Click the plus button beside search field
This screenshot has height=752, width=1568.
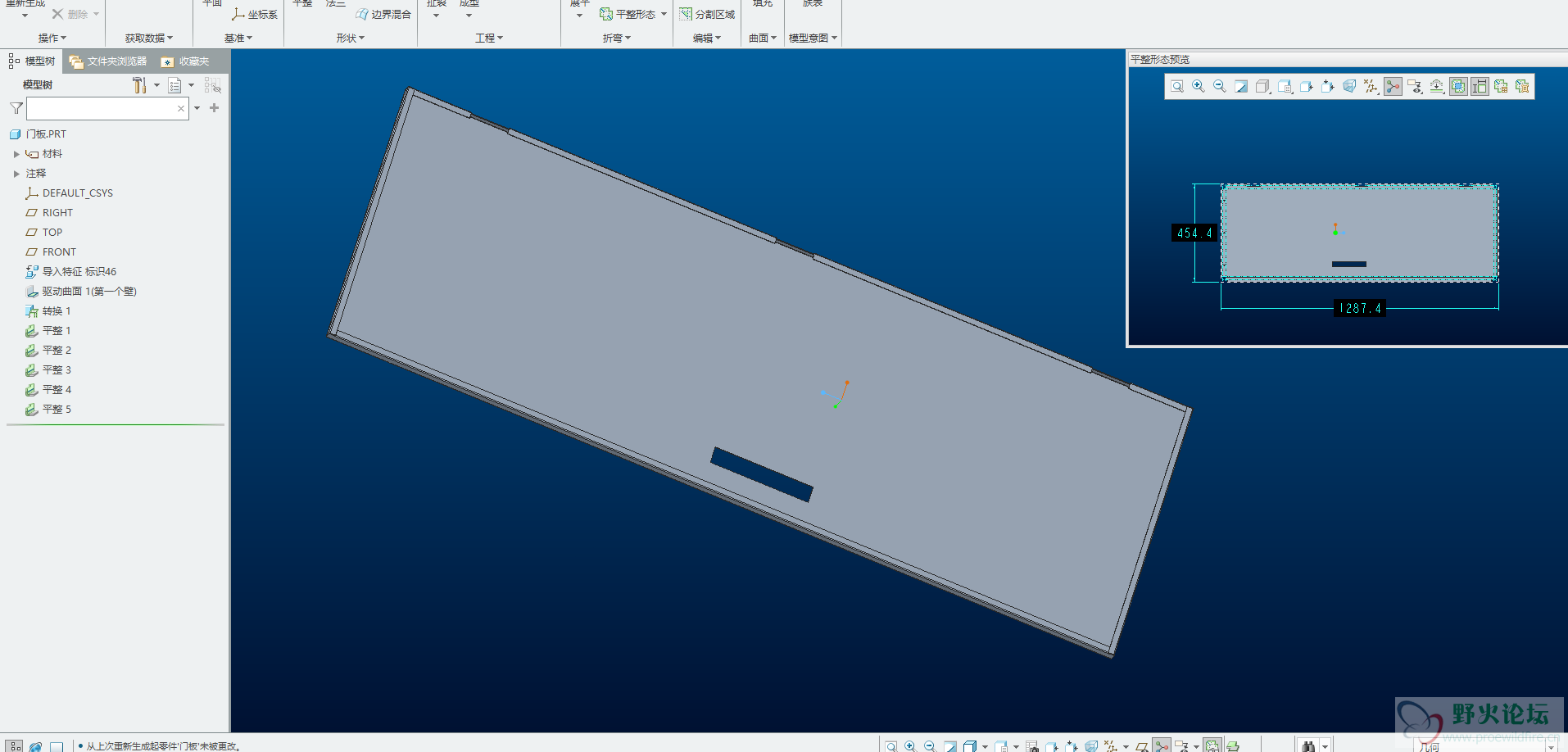[x=215, y=108]
